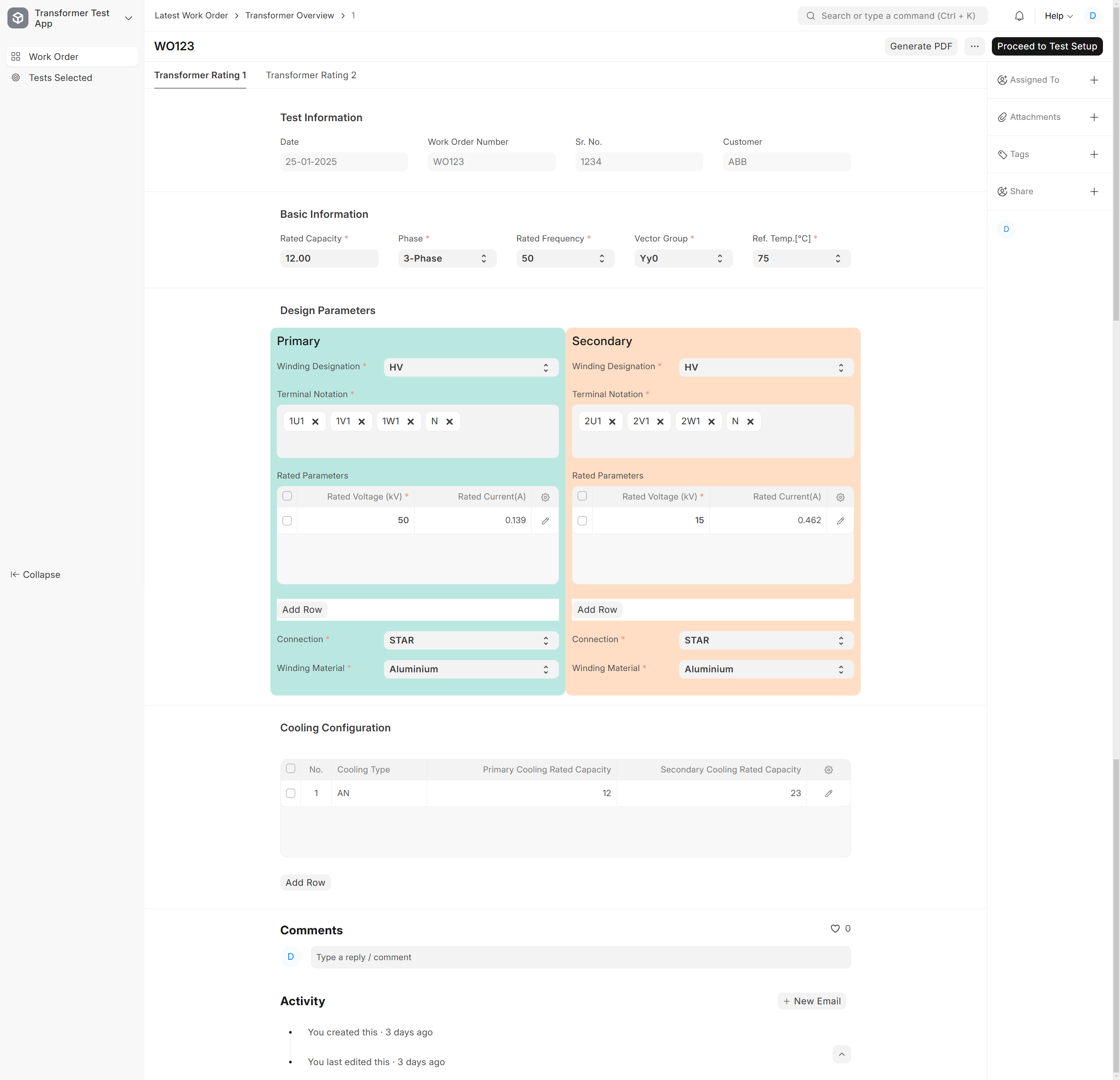Click Proceed to Test Setup button
Image resolution: width=1120 pixels, height=1080 pixels.
[1047, 46]
